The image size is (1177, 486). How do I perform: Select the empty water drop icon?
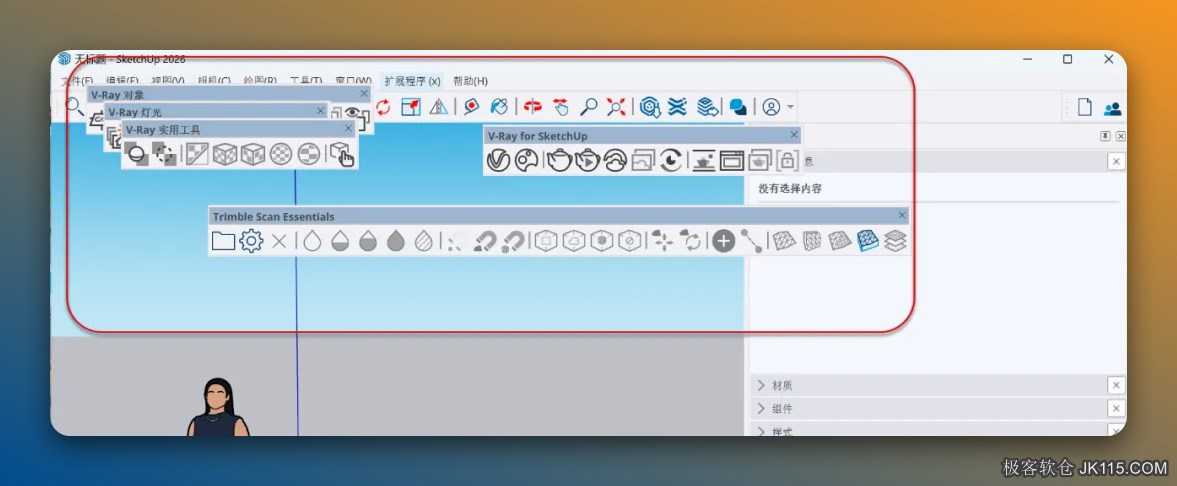(313, 241)
